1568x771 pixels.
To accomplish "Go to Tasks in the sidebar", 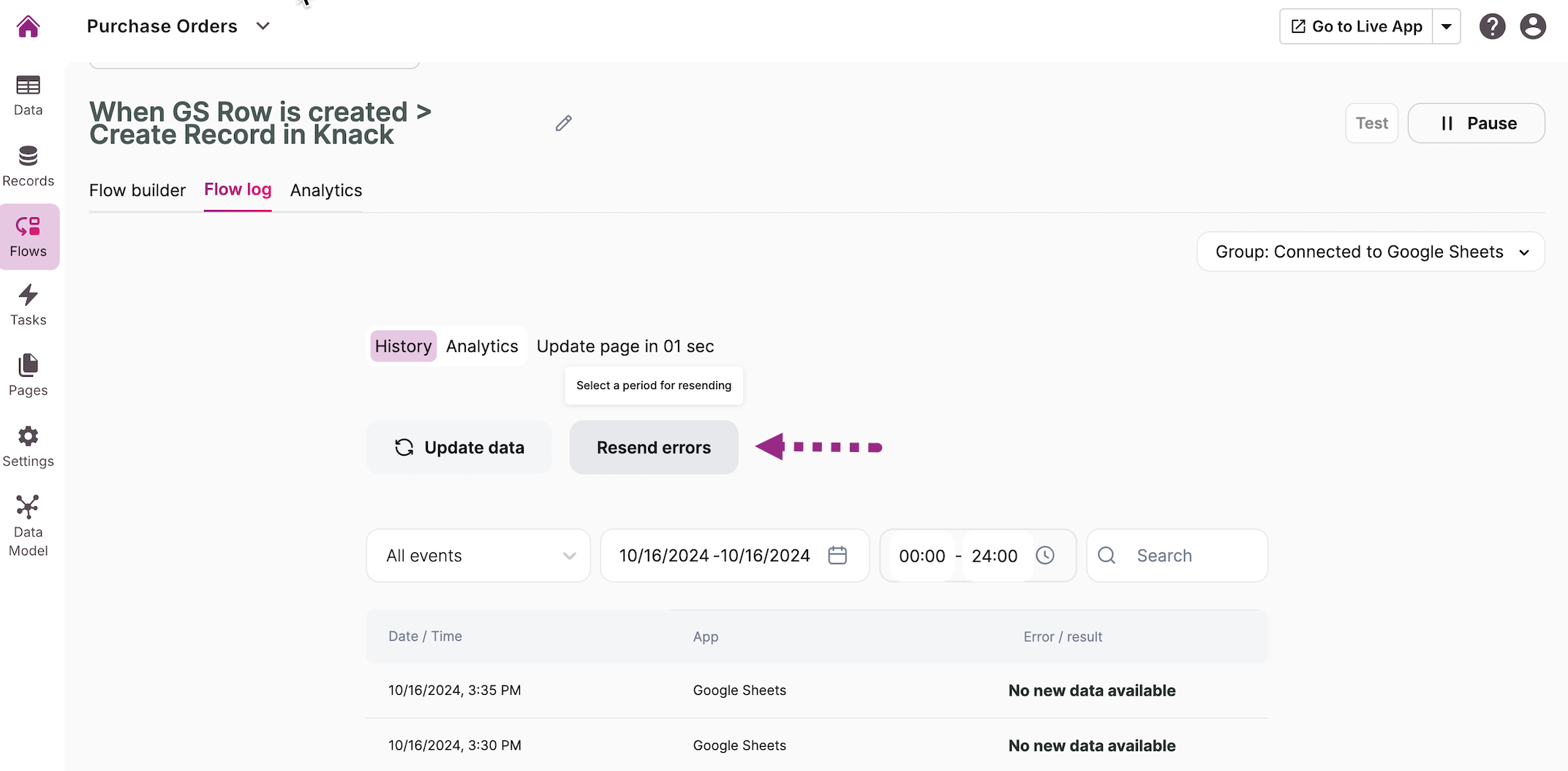I will pos(28,305).
